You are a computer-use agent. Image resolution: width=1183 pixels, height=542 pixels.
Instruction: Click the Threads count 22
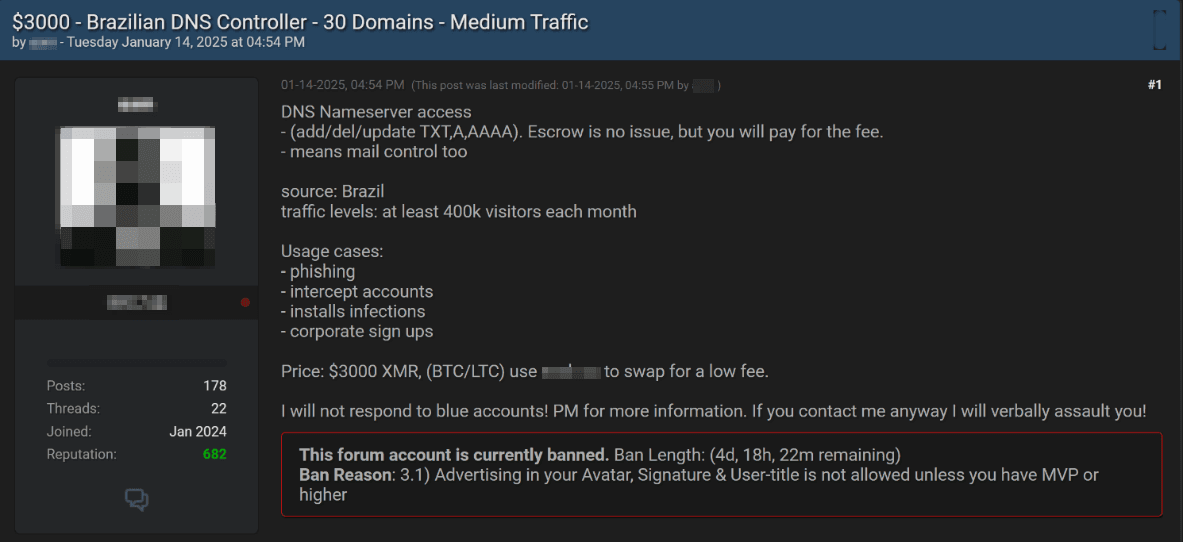218,408
